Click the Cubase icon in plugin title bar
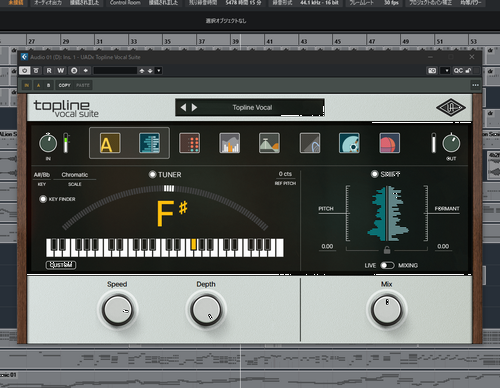The image size is (500, 388). tap(24, 57)
